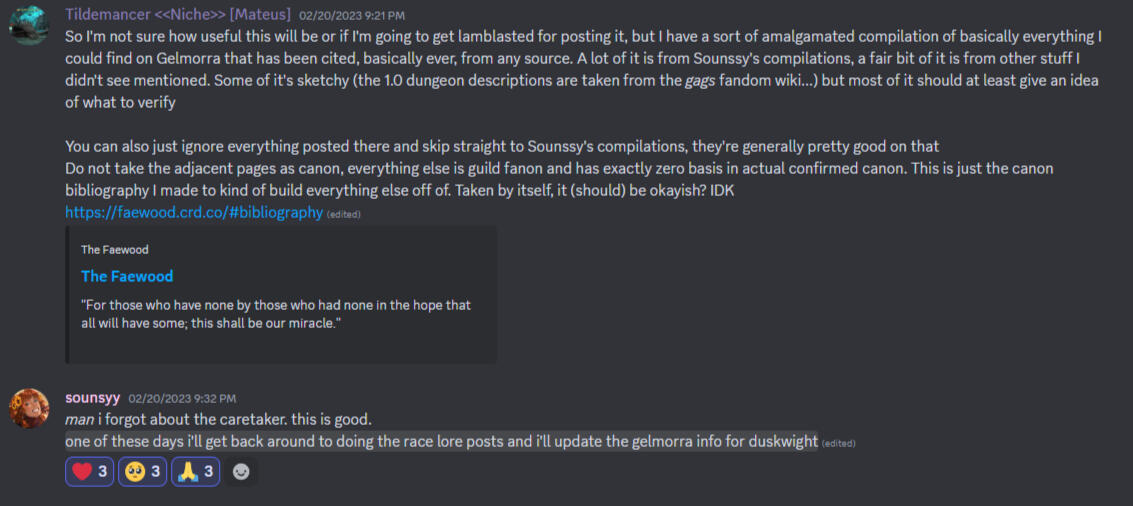
Task: Click the (edited) label after "duskwight"
Action: [838, 443]
